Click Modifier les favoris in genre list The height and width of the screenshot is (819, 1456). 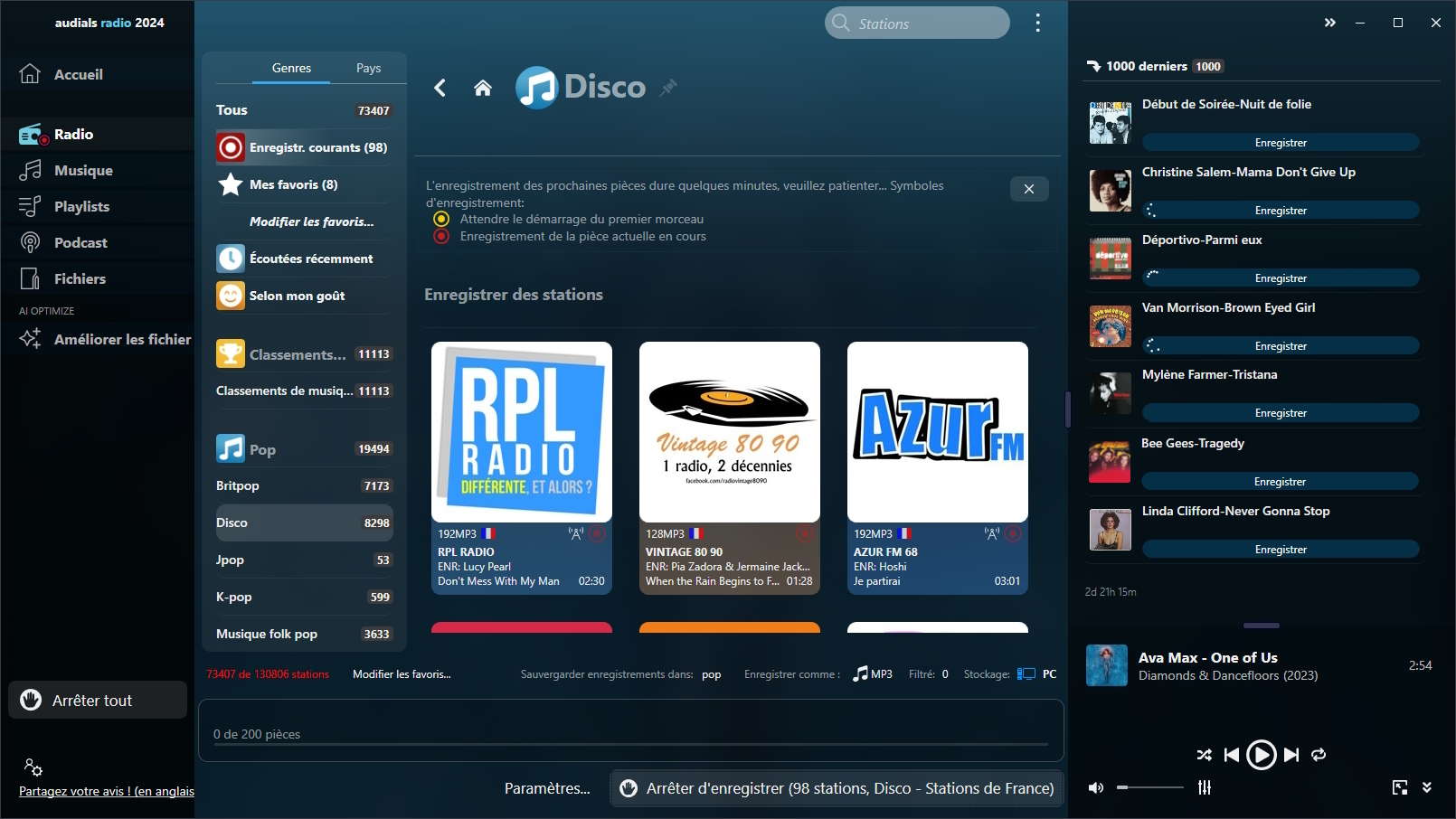click(x=311, y=221)
